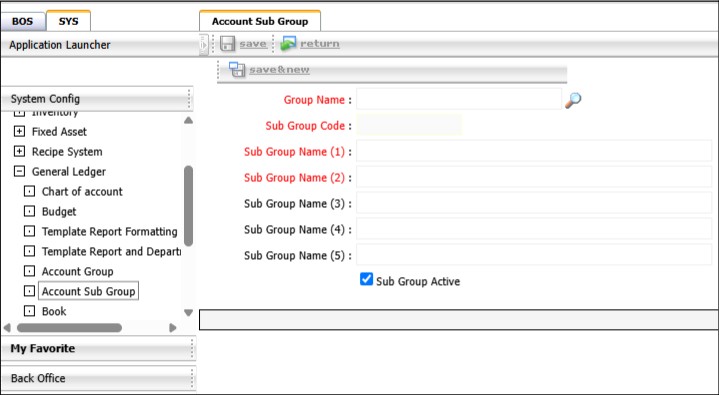Click the Sub Group Name (1) field
719x395 pixels.
tap(534, 151)
